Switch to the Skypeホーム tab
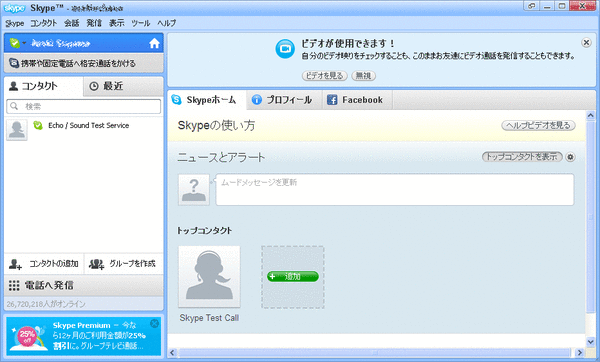This screenshot has height=362, width=600. 207,100
